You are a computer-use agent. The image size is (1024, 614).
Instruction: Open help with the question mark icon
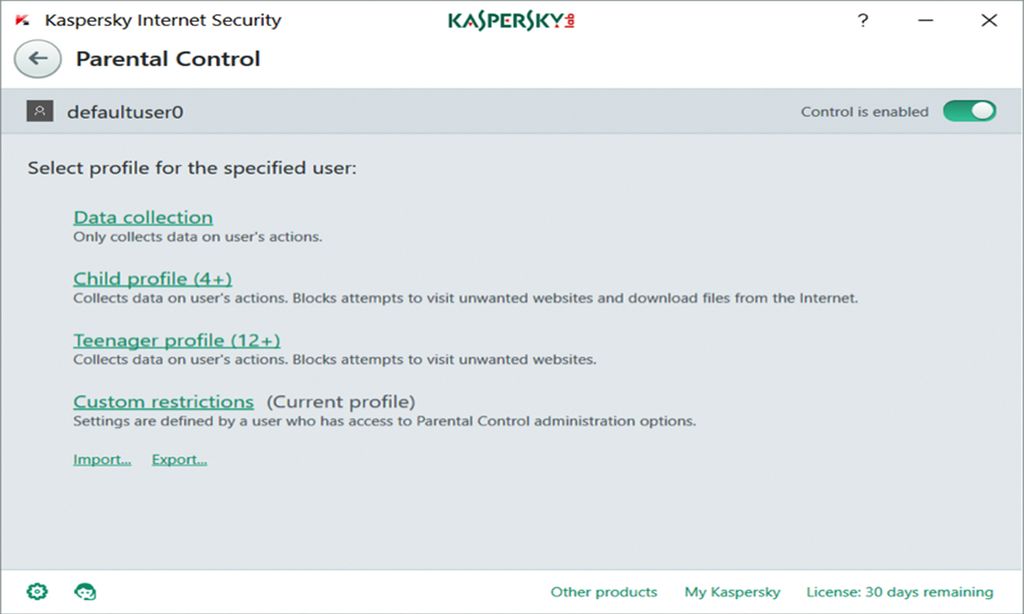coord(862,20)
